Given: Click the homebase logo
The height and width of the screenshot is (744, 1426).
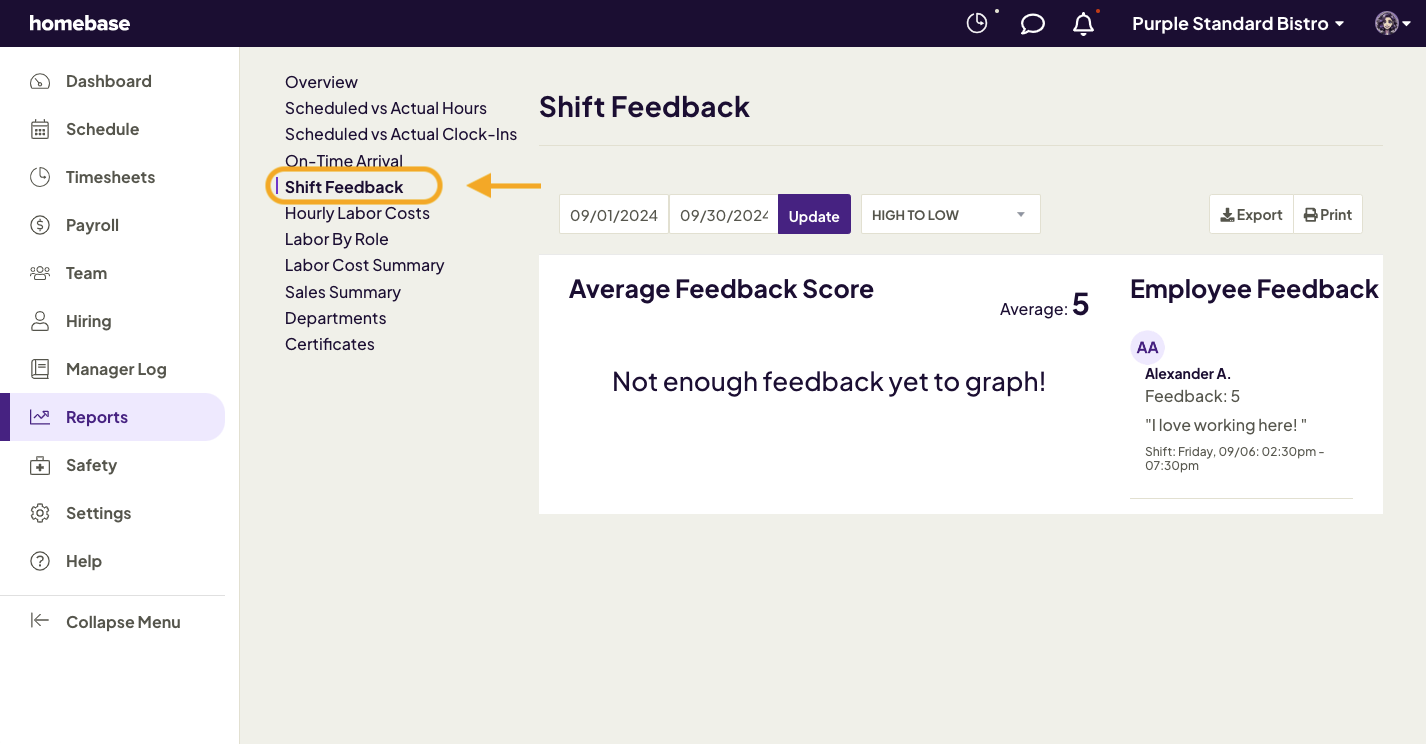Looking at the screenshot, I should 80,23.
